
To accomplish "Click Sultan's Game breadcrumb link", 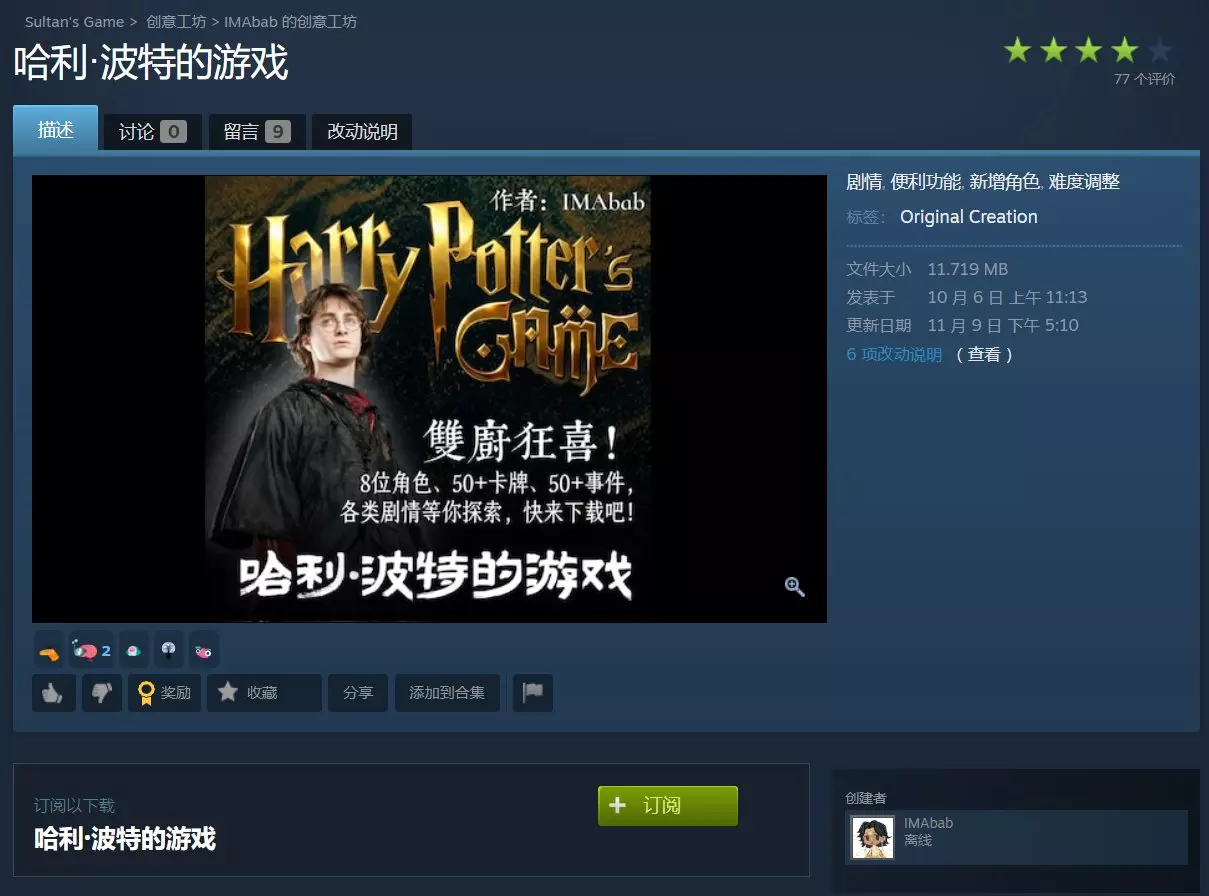I will coord(75,22).
